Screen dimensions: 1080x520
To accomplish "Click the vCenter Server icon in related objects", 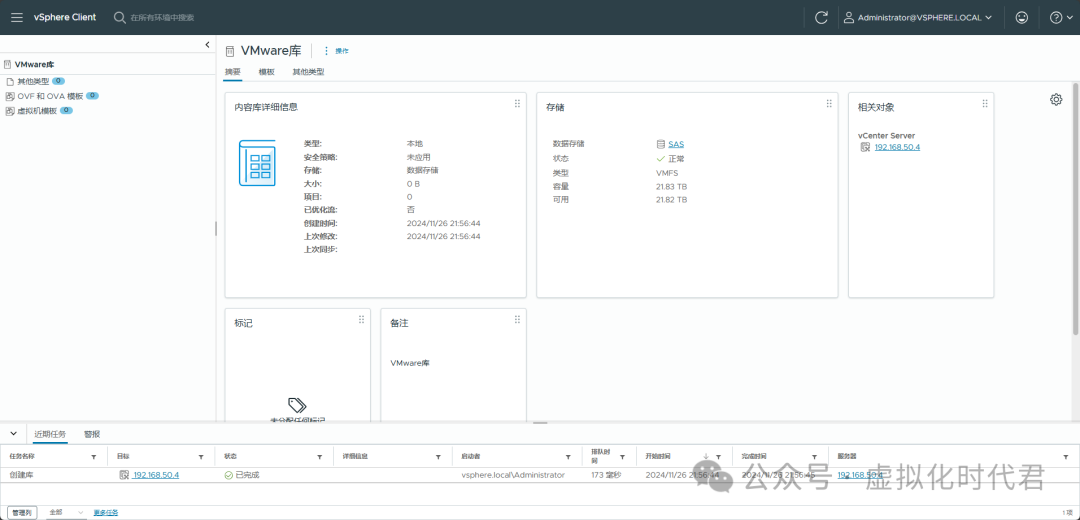I will [x=865, y=147].
